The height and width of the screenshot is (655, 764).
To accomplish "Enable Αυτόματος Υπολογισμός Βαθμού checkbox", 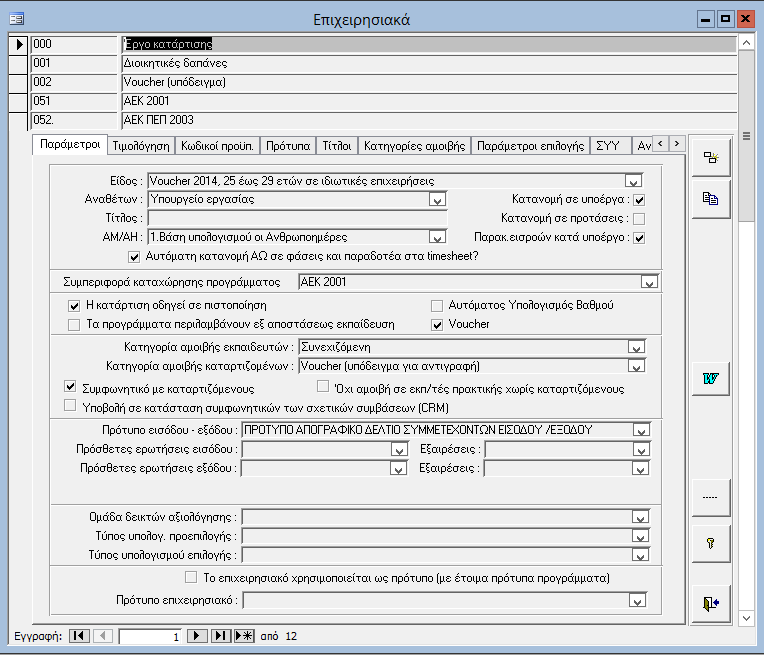I will tap(437, 305).
